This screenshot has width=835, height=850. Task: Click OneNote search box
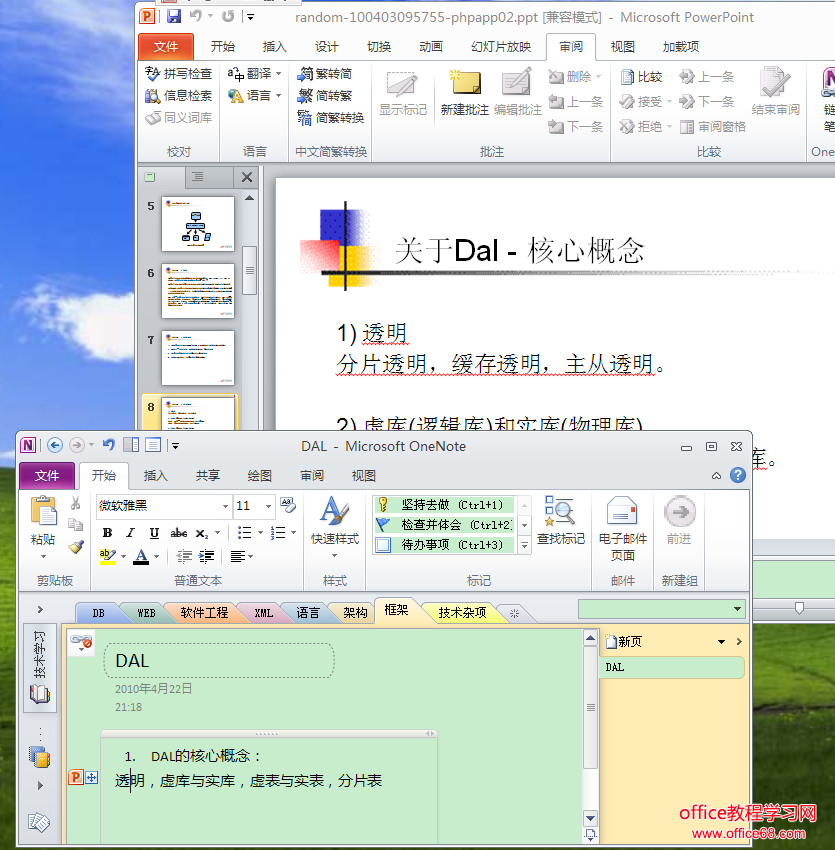click(x=661, y=609)
